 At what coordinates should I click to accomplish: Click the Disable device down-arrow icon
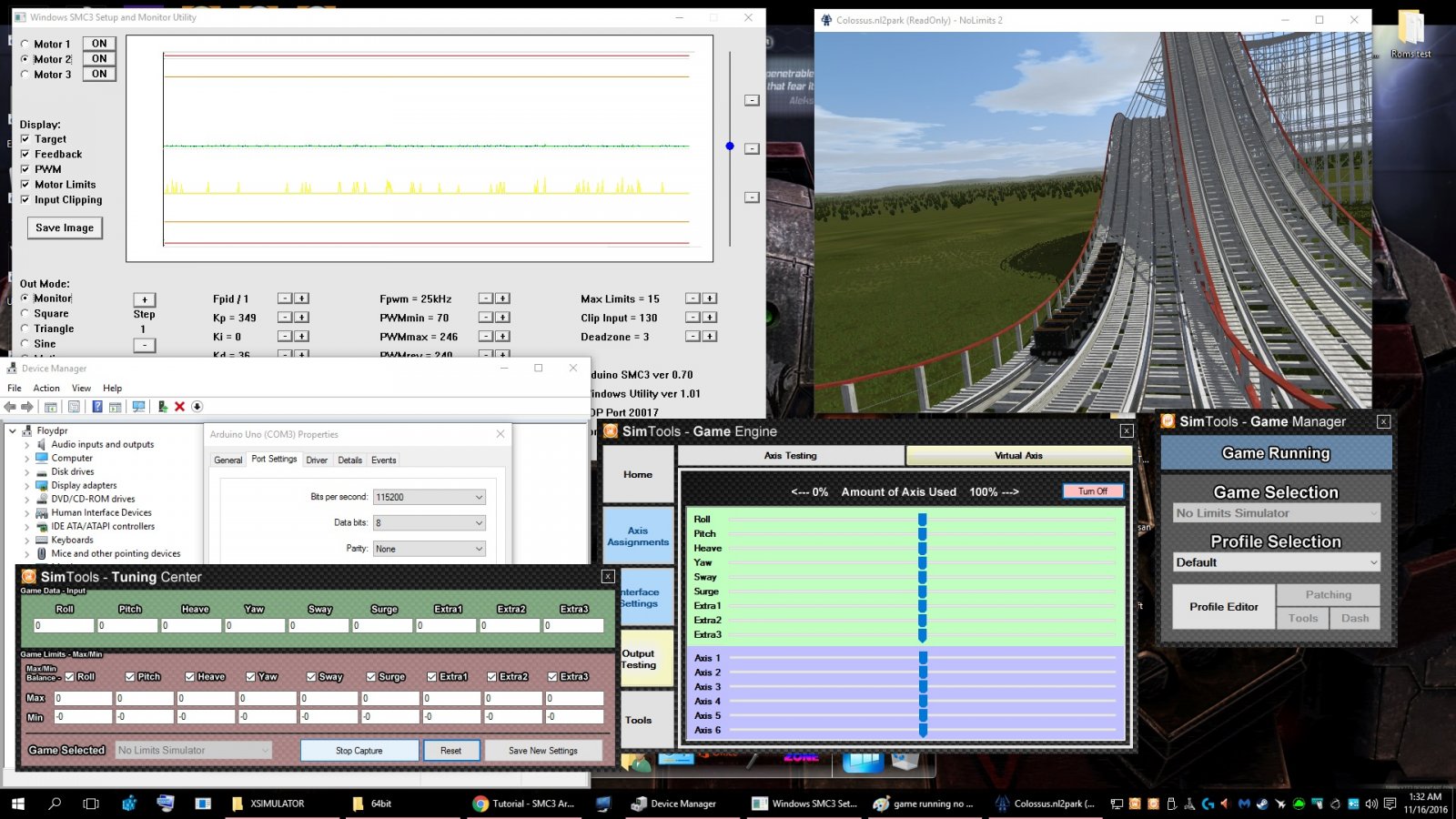pos(197,407)
